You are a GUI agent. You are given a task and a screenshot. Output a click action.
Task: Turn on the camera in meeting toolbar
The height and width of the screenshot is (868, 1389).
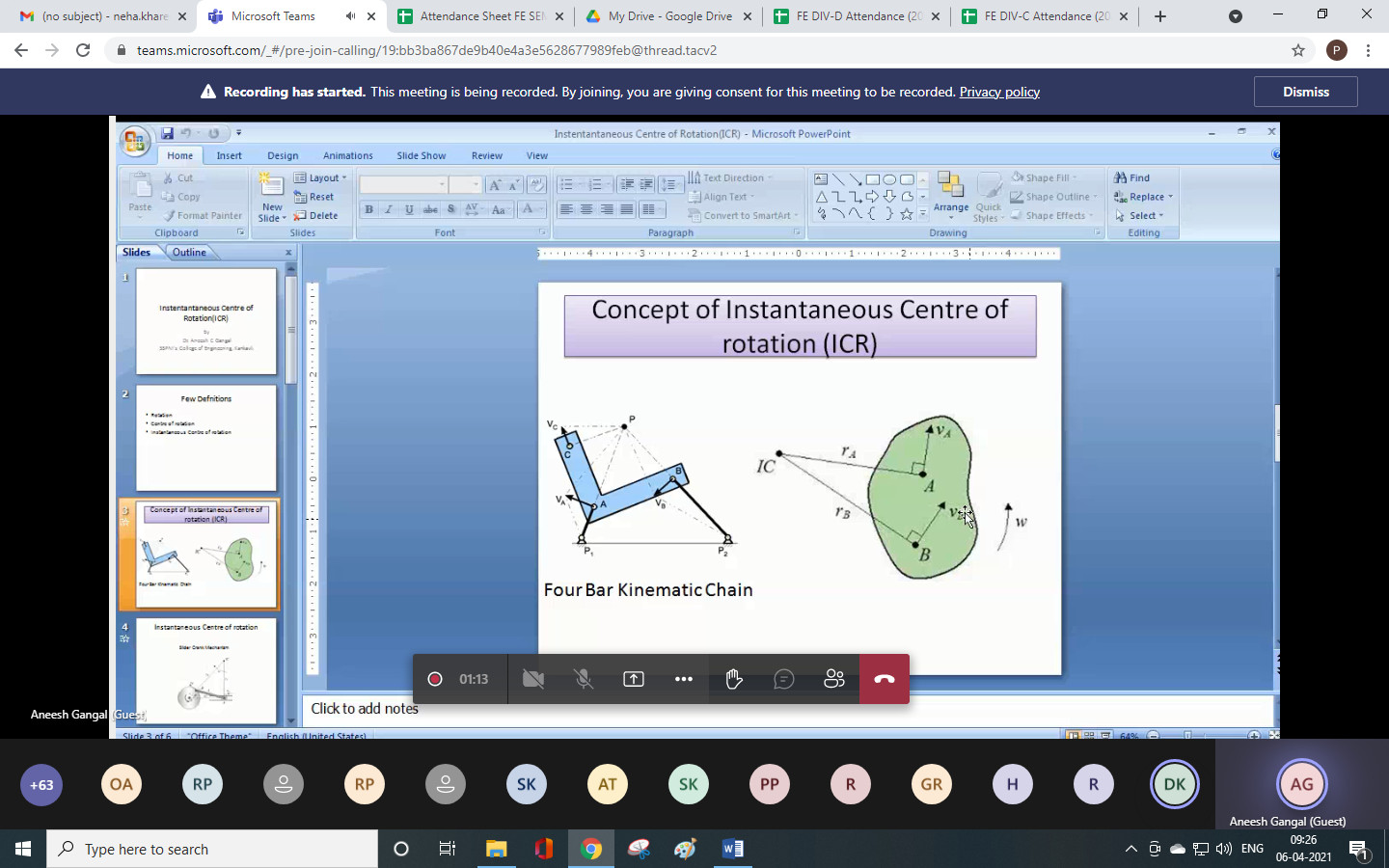[532, 679]
